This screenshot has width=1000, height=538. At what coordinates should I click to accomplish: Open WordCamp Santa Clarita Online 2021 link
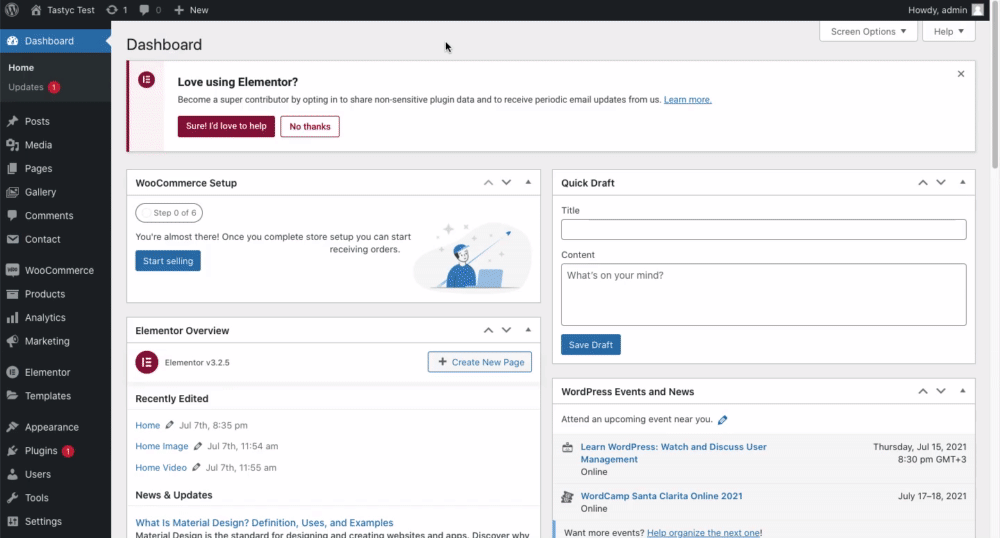(x=661, y=496)
